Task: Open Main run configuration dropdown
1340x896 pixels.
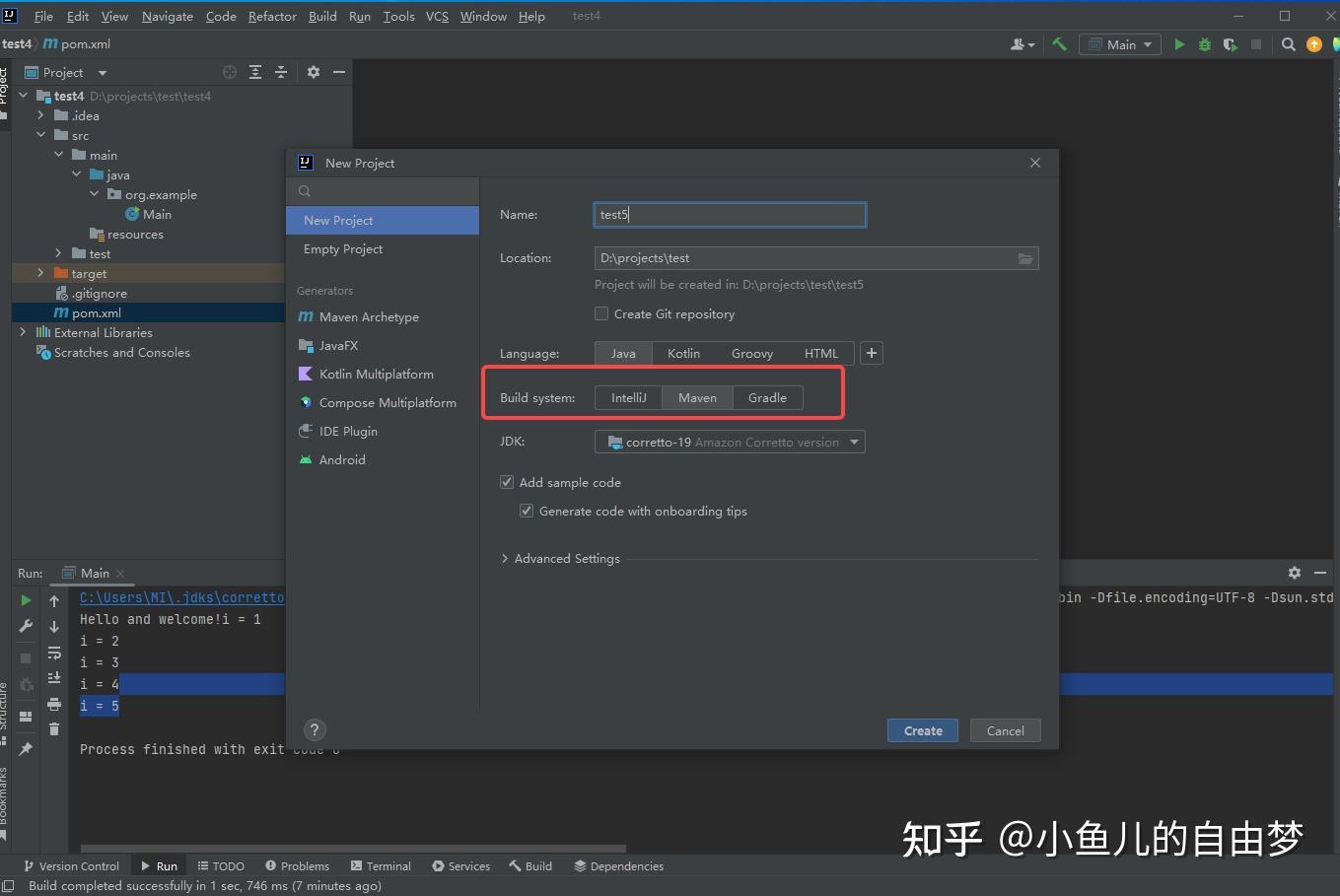Action: tap(1120, 44)
